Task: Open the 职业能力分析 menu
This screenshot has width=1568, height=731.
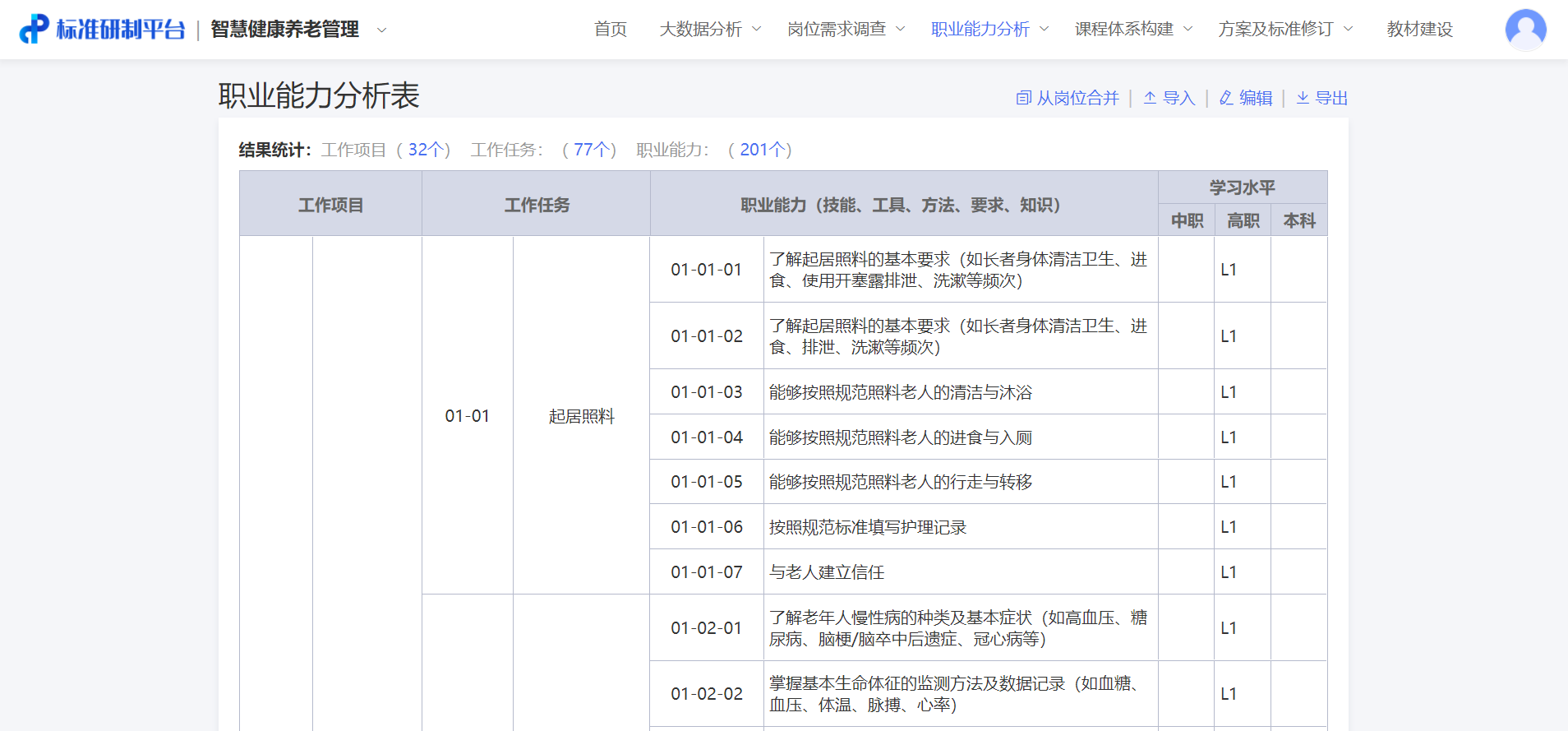Action: tap(980, 29)
